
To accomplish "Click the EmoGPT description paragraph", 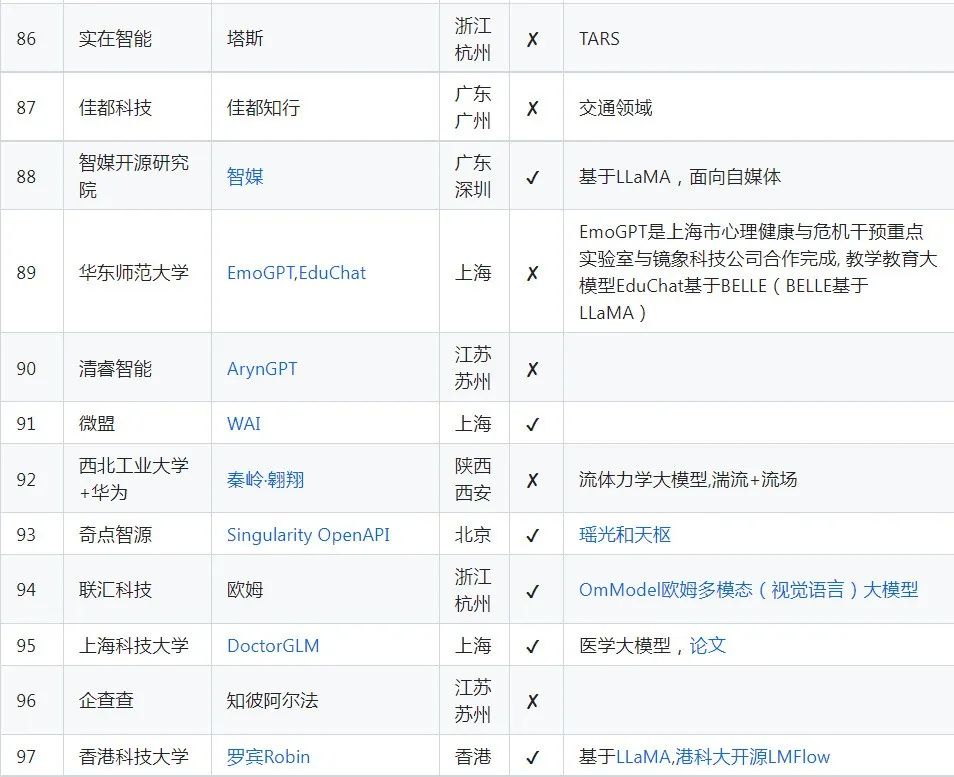I will tap(757, 272).
